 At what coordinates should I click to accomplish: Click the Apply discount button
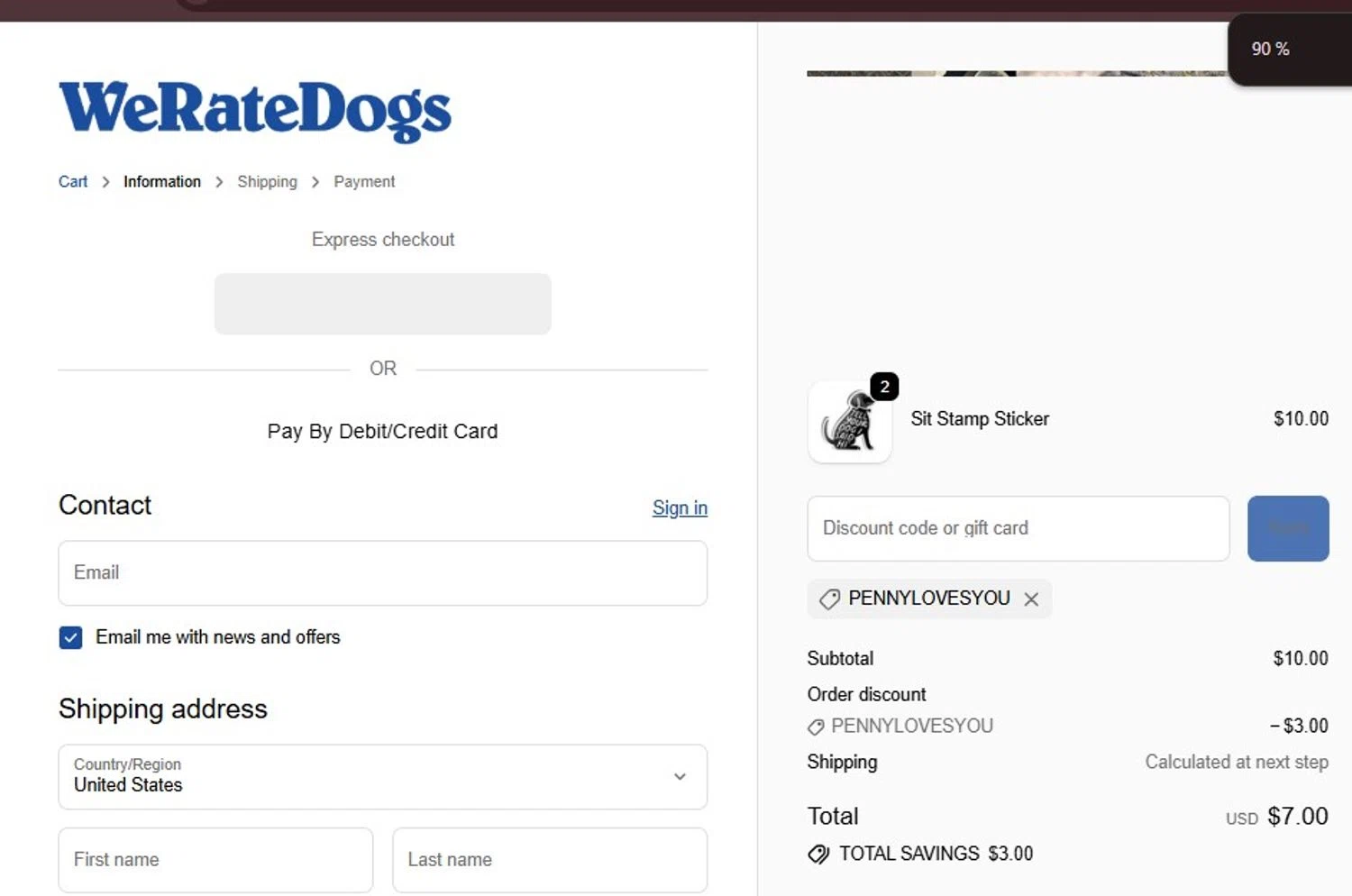[1288, 528]
